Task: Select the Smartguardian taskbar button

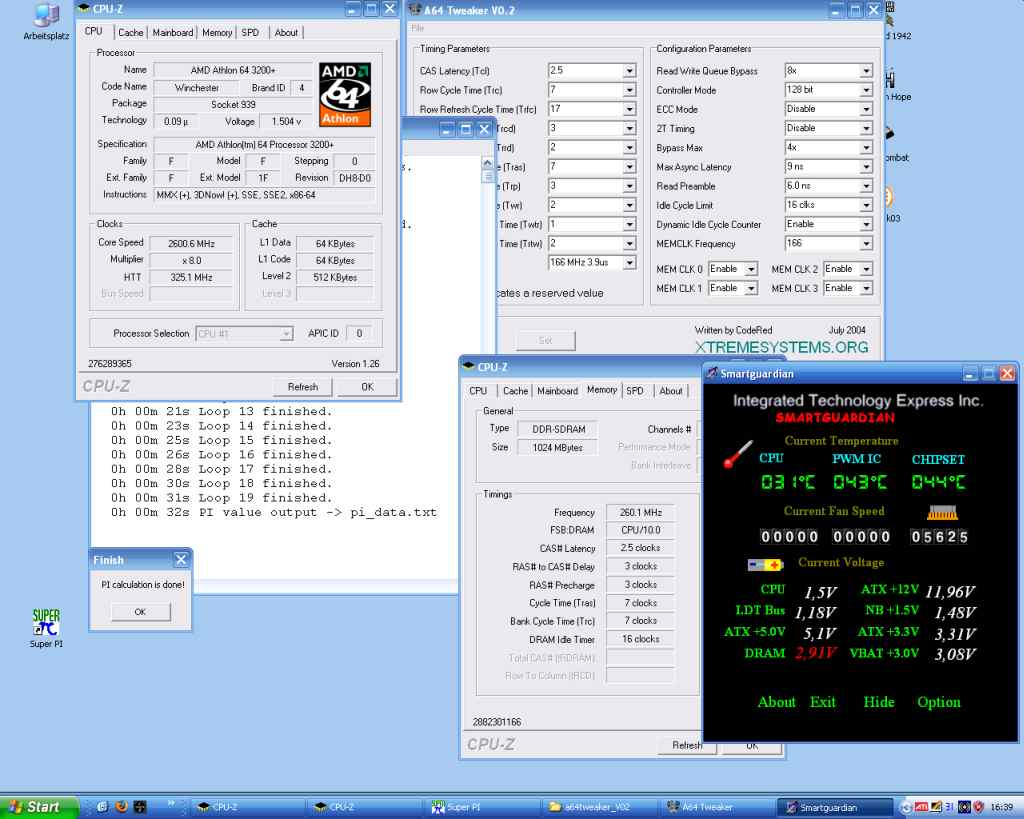Action: [x=835, y=807]
